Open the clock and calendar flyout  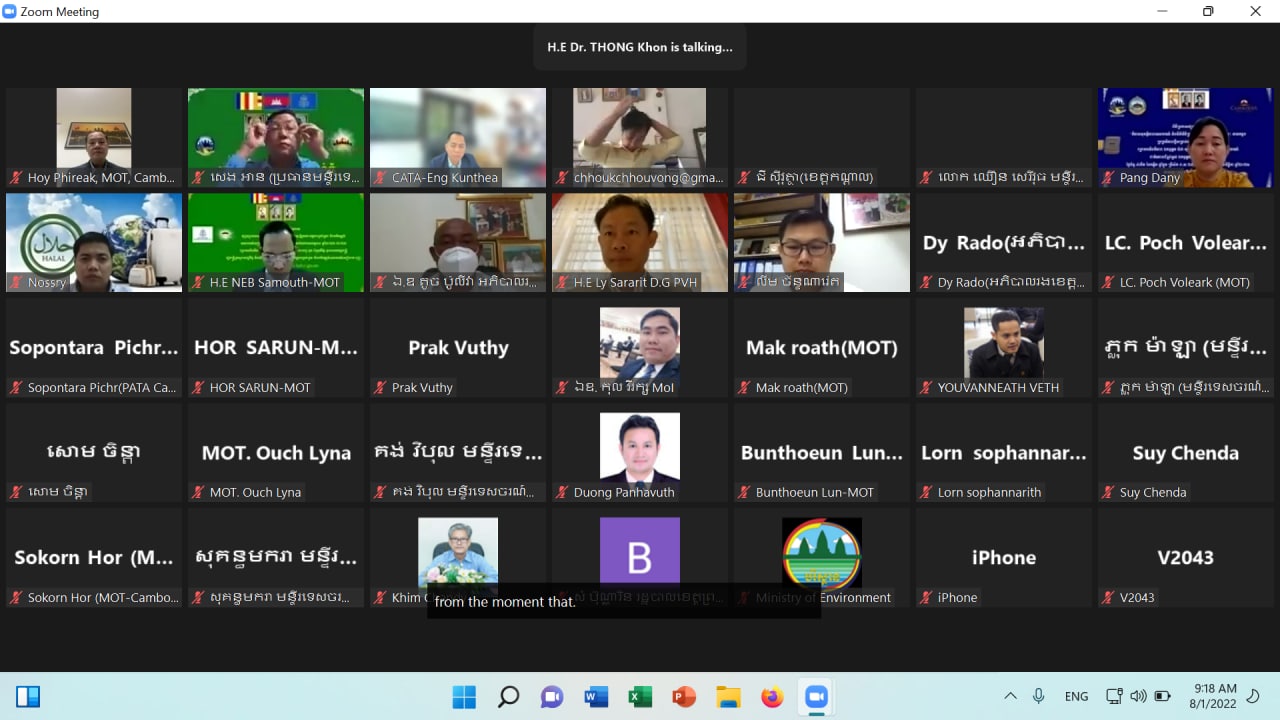point(1215,696)
